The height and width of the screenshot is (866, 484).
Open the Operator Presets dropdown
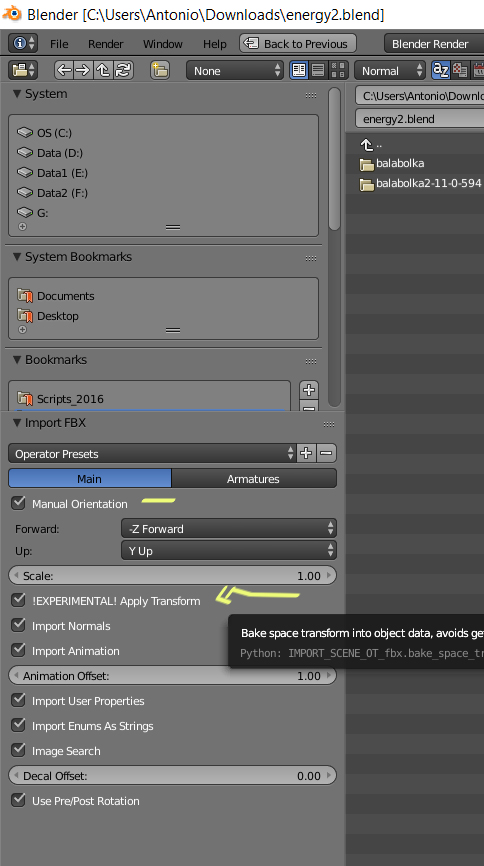pos(152,453)
